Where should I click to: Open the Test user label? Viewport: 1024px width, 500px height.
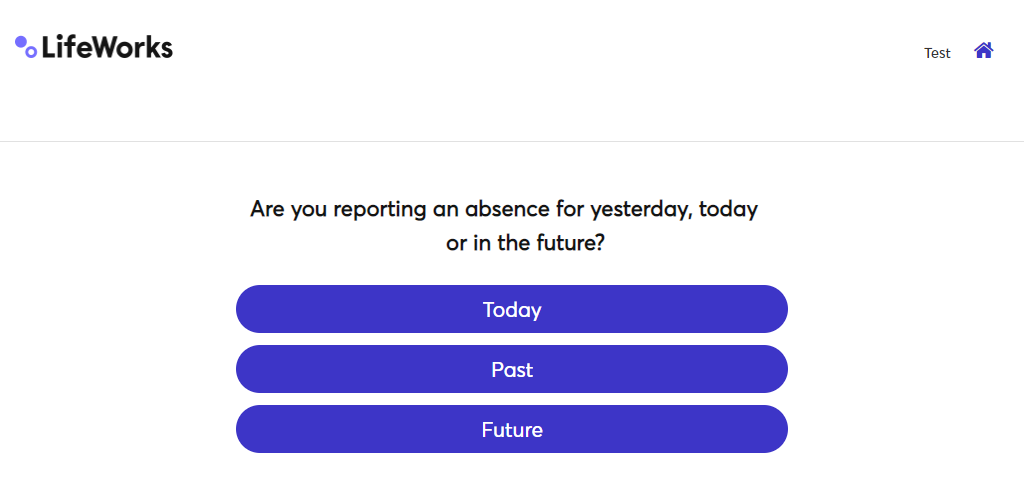click(937, 53)
